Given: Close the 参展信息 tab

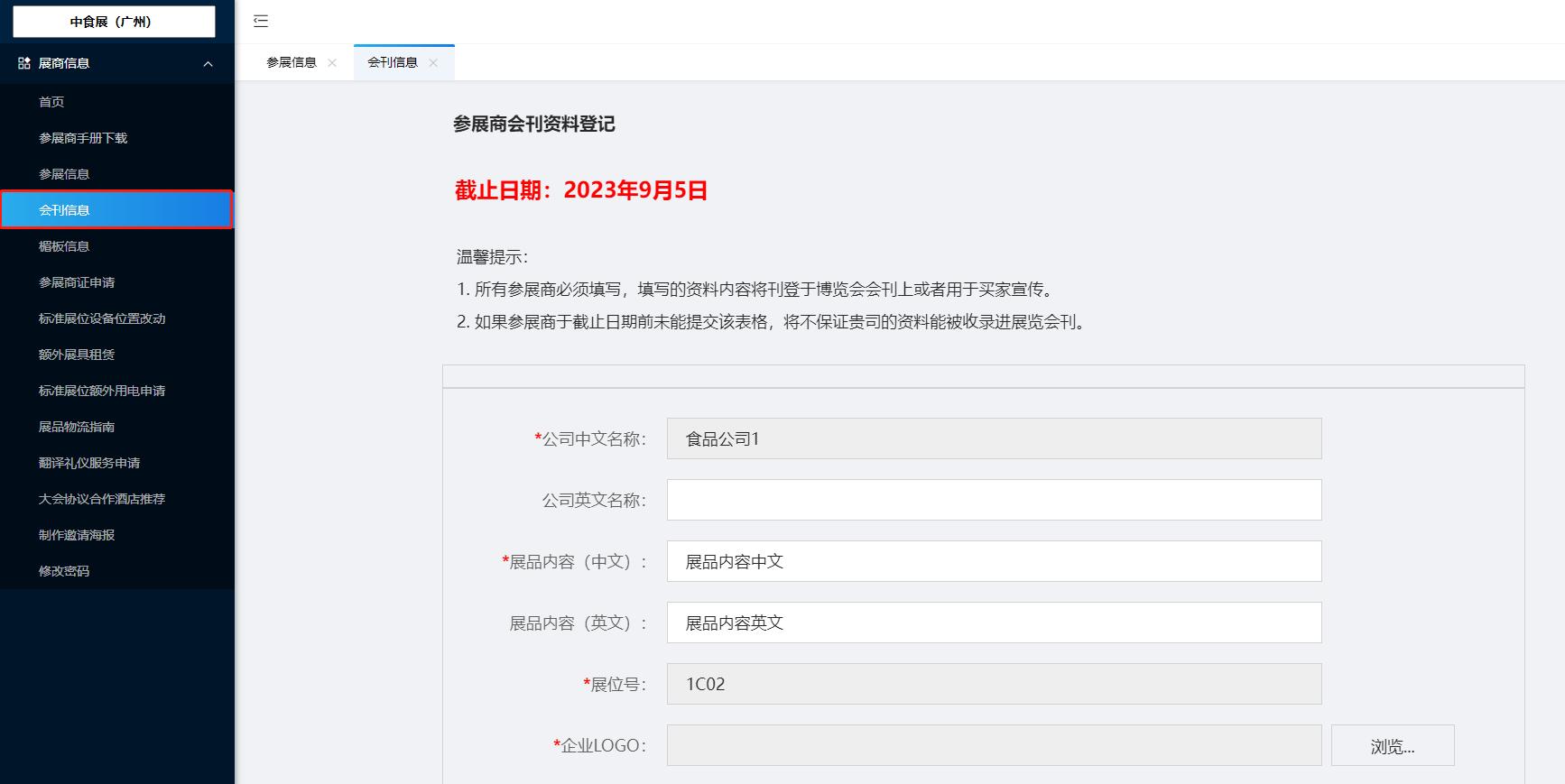Looking at the screenshot, I should click(x=332, y=63).
